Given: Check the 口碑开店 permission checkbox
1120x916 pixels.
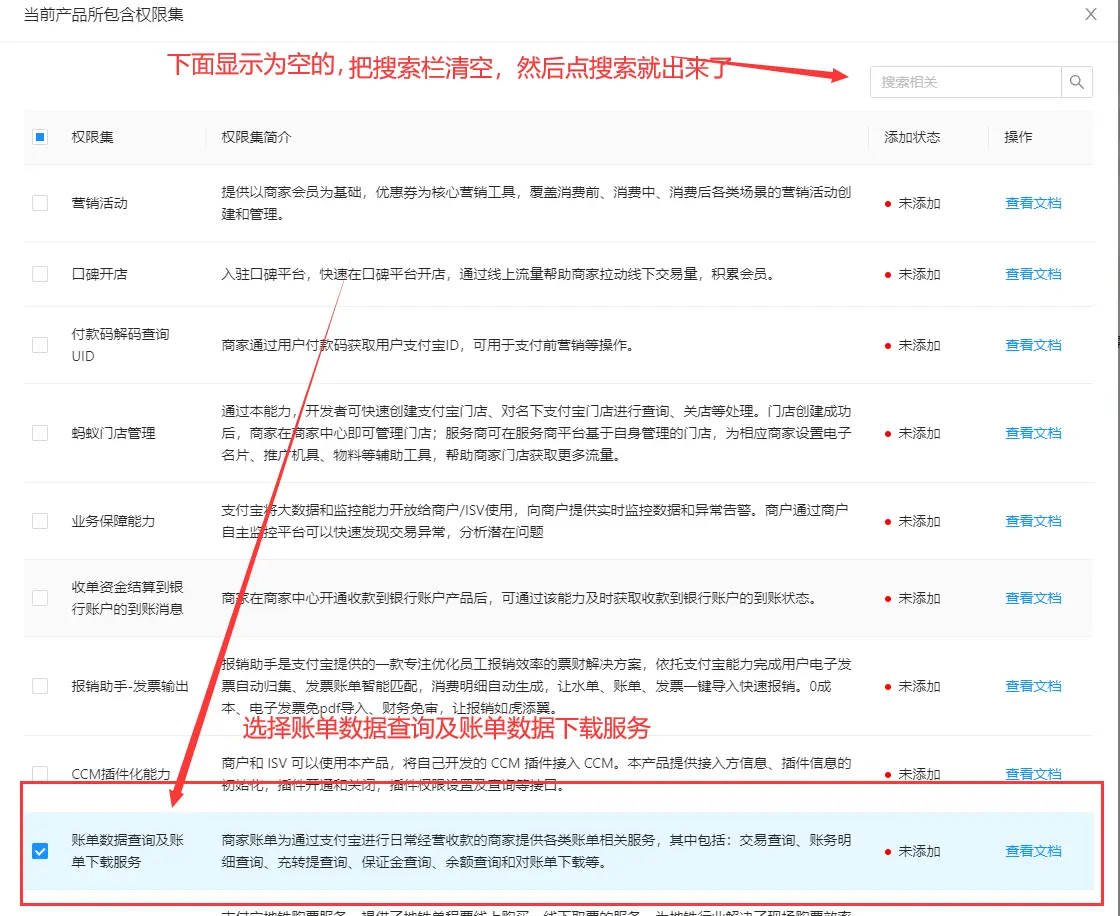Looking at the screenshot, I should pyautogui.click(x=40, y=274).
